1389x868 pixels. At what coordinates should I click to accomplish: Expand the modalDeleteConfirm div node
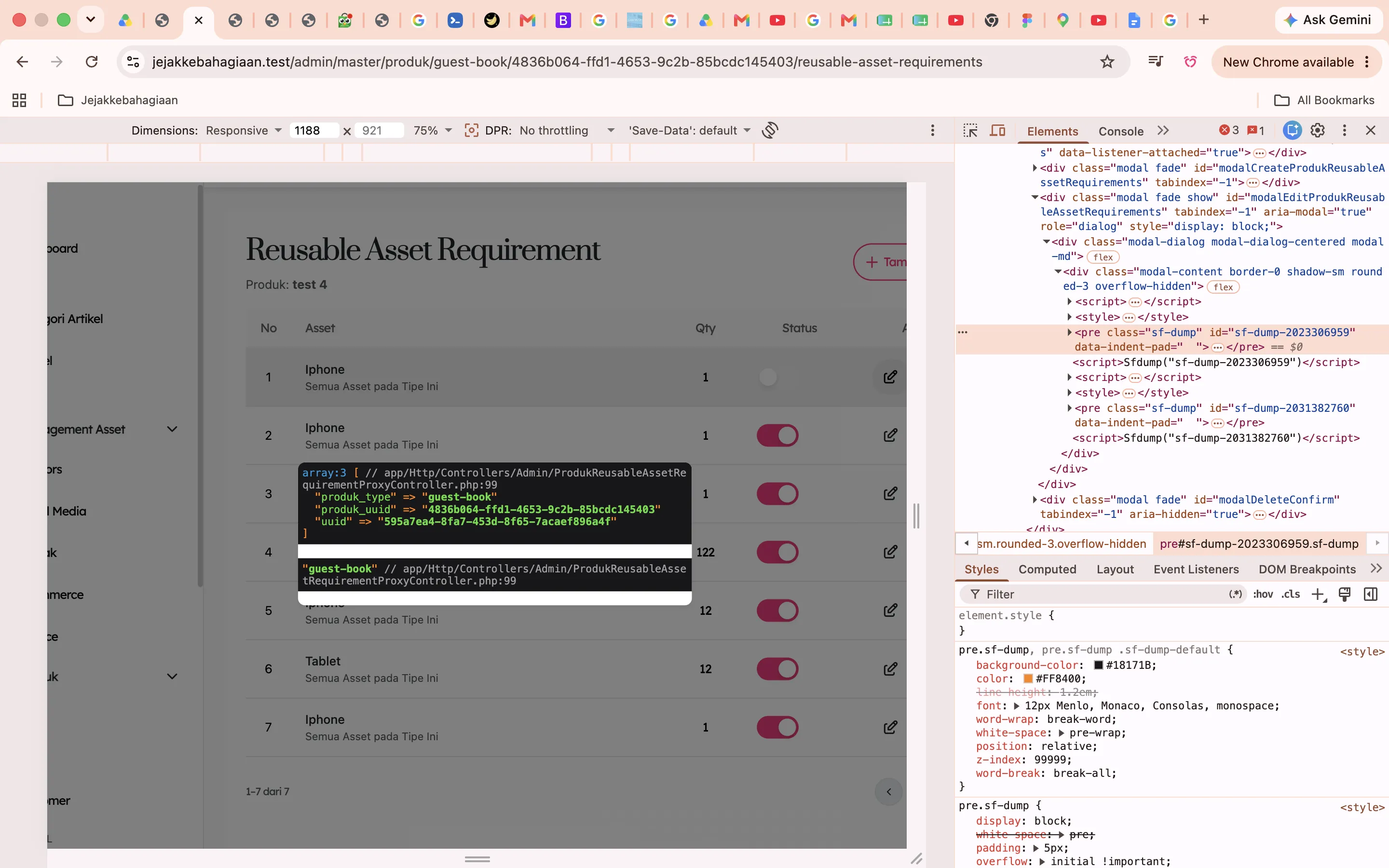[x=1035, y=500]
